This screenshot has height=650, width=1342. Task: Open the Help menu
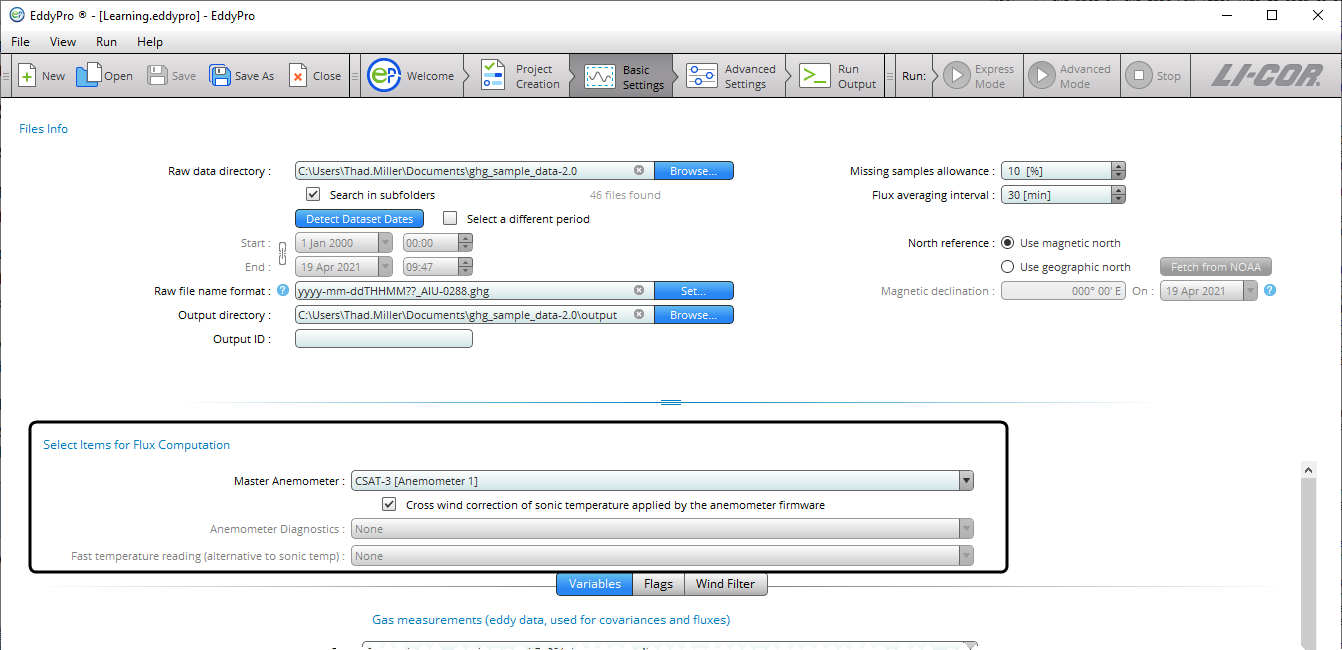tap(150, 42)
